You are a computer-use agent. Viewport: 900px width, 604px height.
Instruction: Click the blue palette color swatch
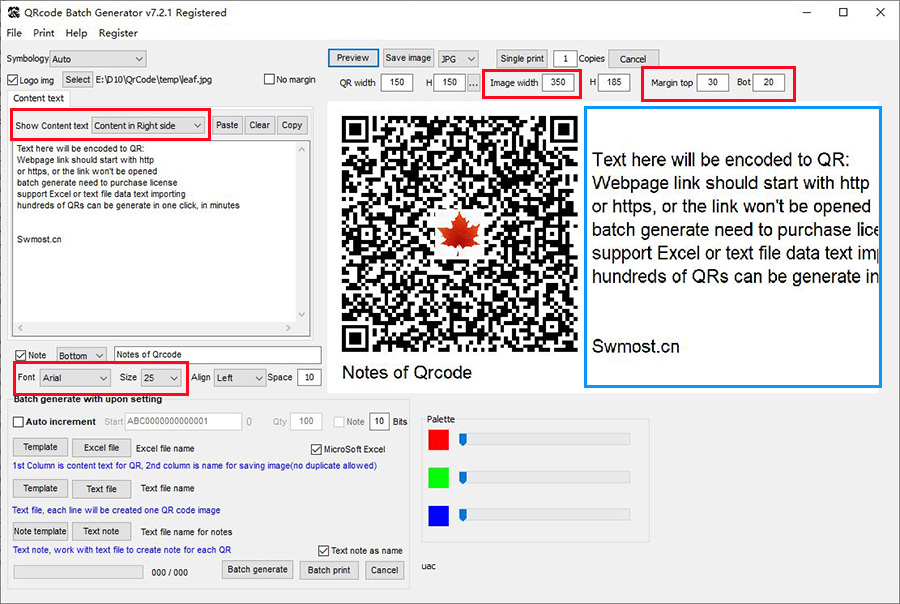439,515
